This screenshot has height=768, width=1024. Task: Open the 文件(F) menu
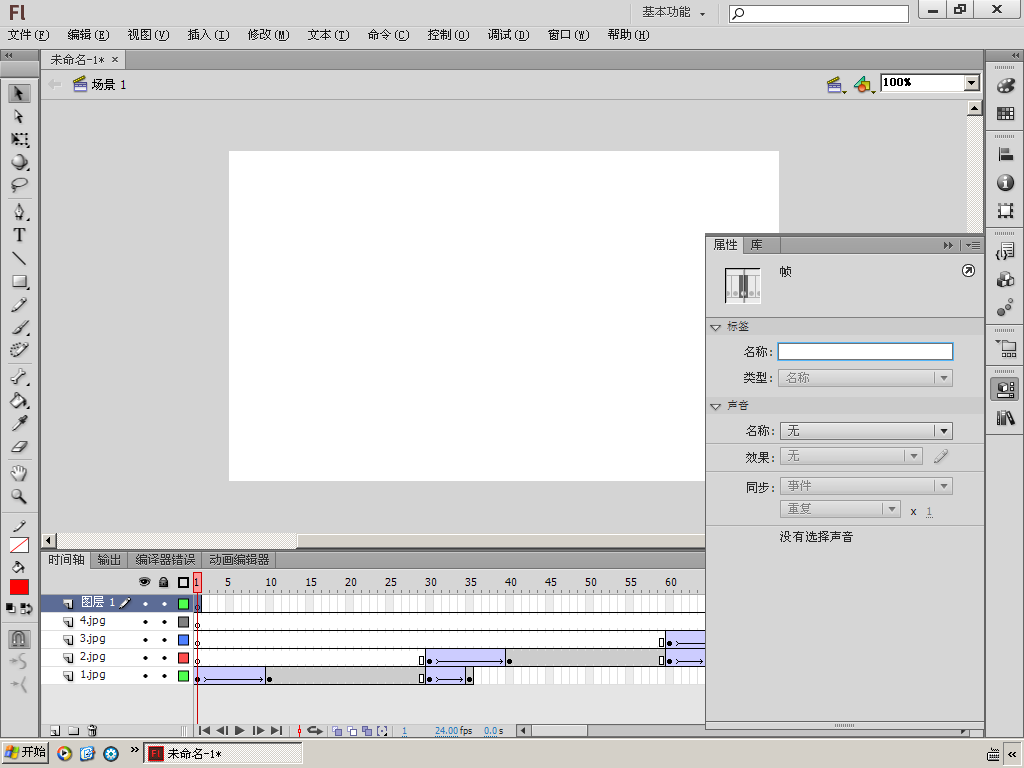pos(29,35)
